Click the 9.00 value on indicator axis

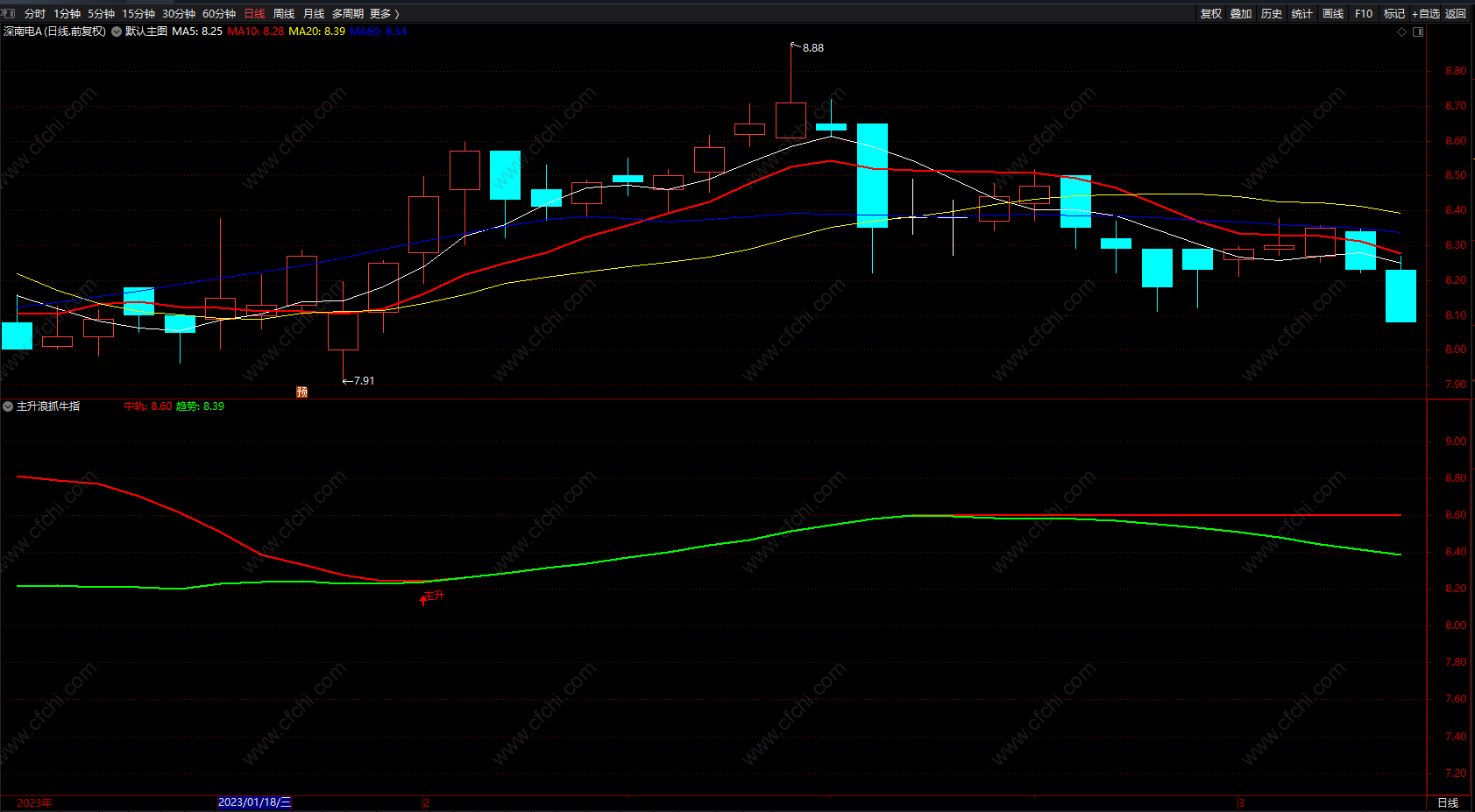pyautogui.click(x=1456, y=441)
